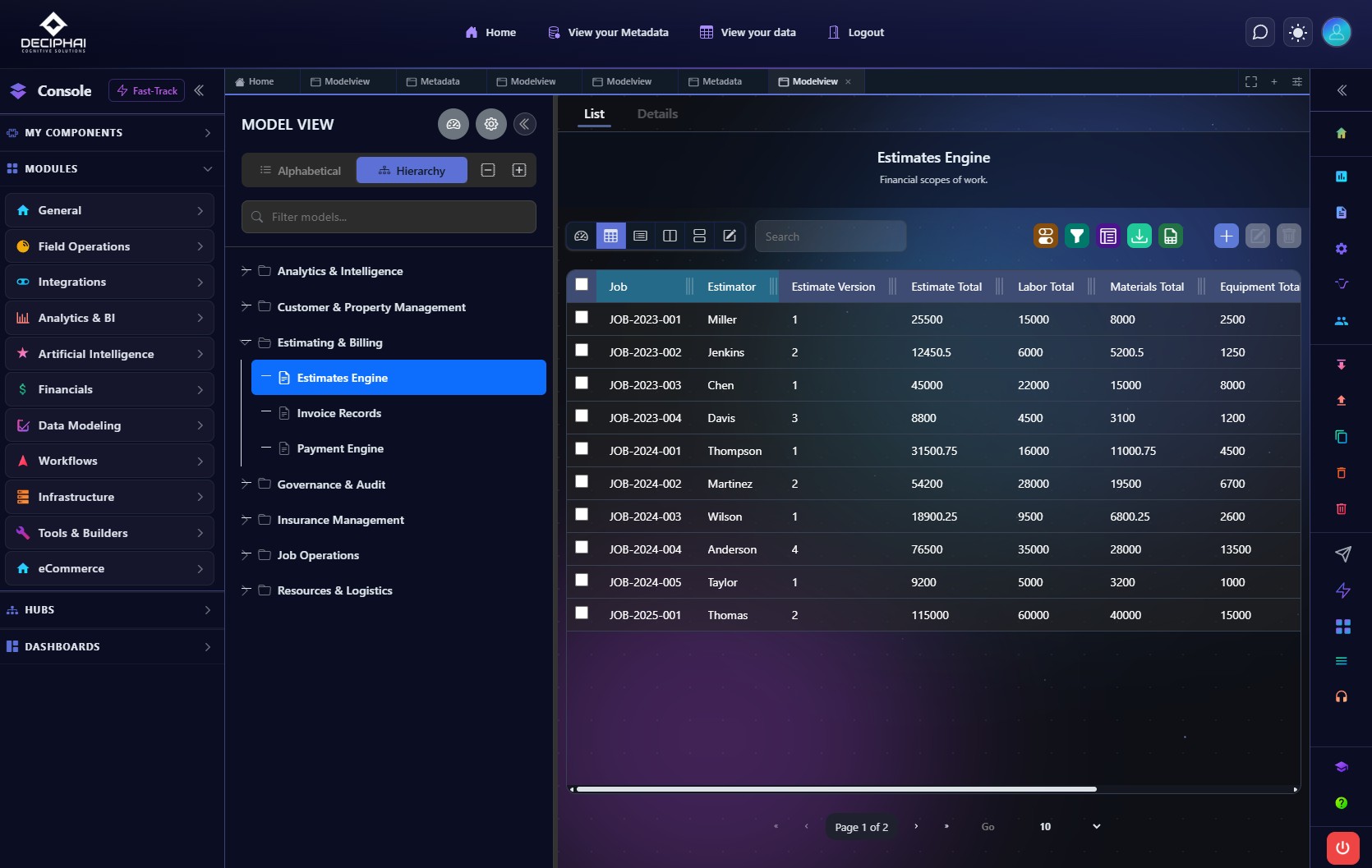Select the JOB-2023-002 row checkbox
The image size is (1372, 868).
tap(582, 350)
